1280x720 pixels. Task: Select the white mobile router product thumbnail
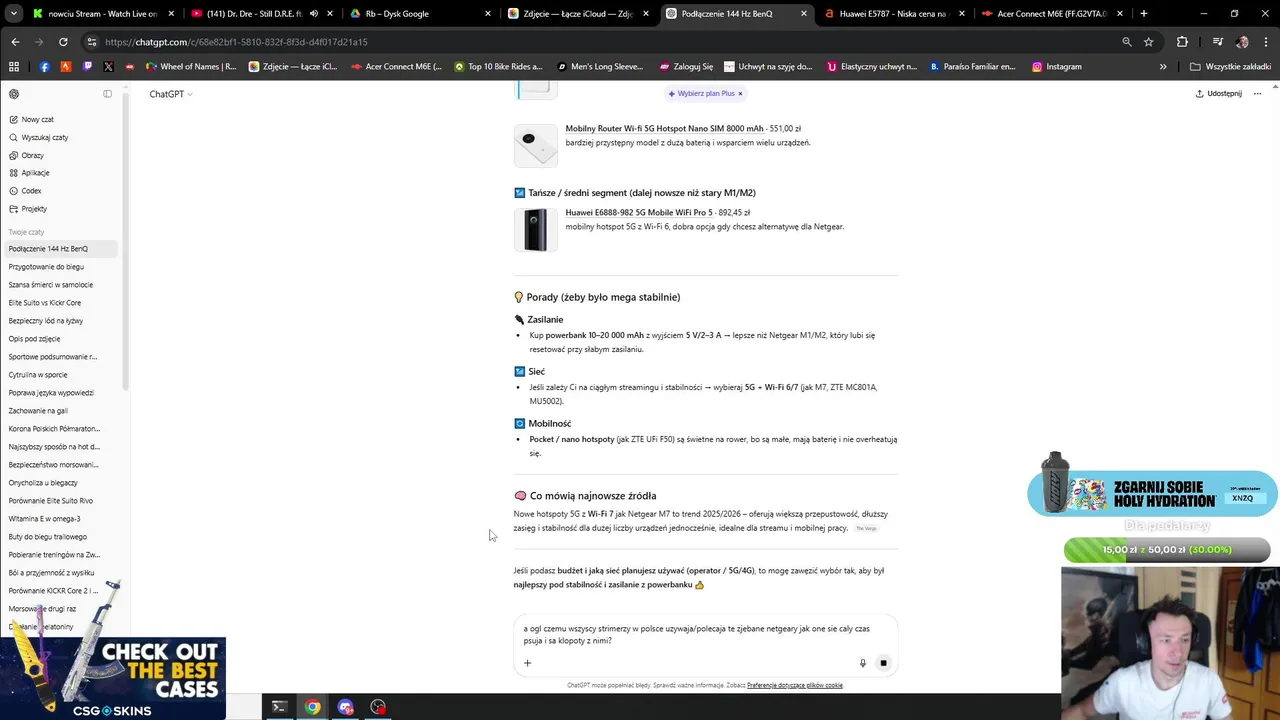coord(535,145)
